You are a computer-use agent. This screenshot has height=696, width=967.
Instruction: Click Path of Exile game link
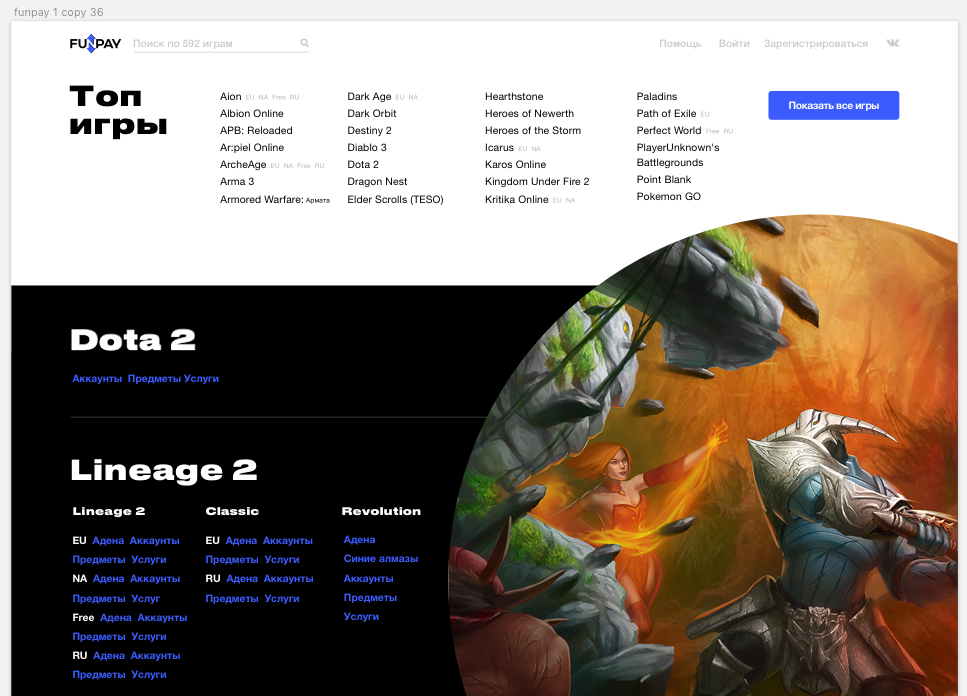[x=666, y=114]
